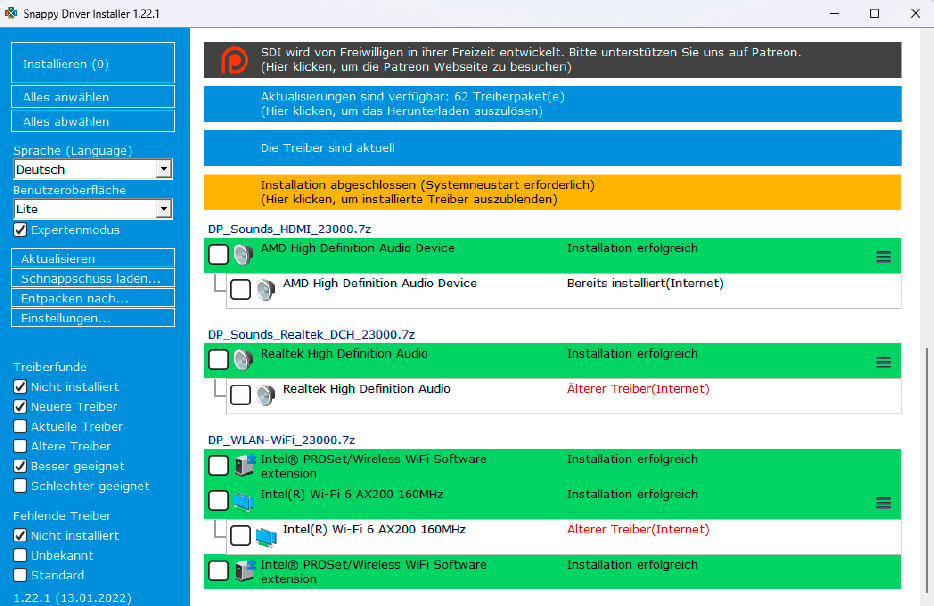Open Einstellungen settings

tap(93, 318)
